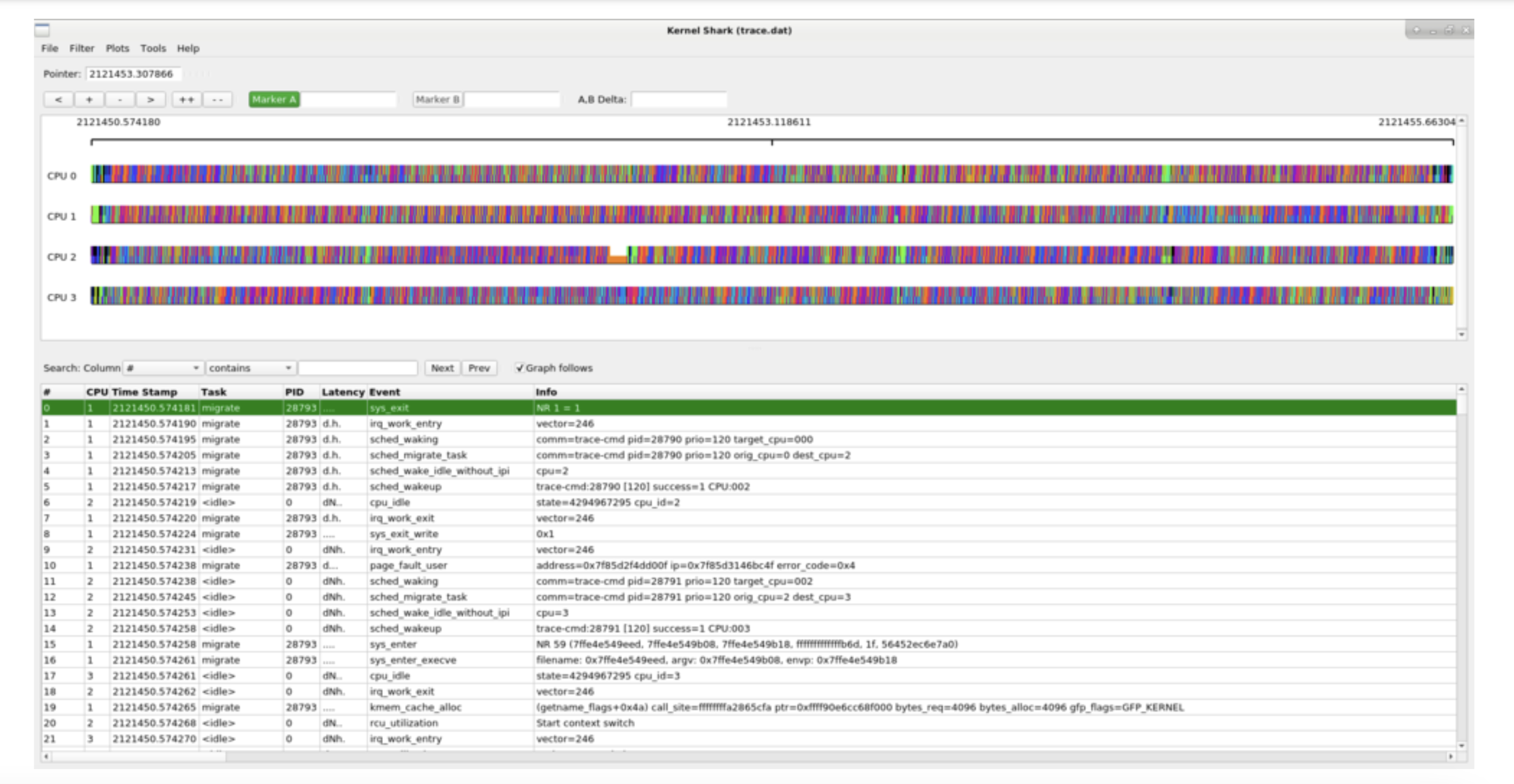Viewport: 1514px width, 784px height.
Task: Activate the Marker B toggle
Action: click(x=438, y=99)
